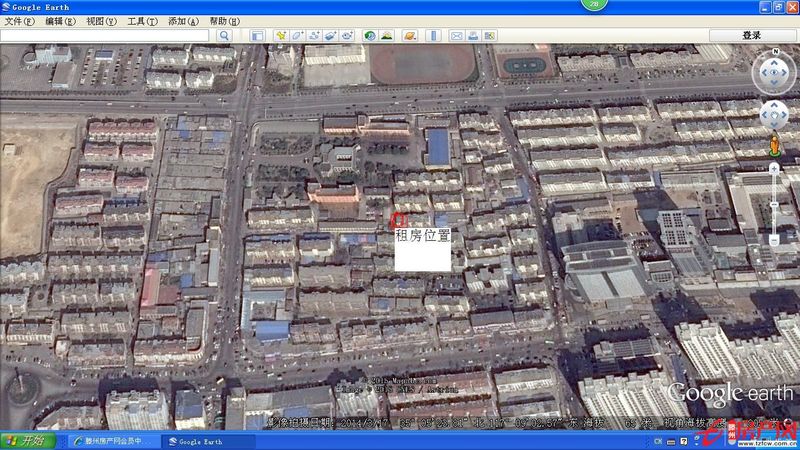Click the email envelope icon
Screen dimensions: 800x450
[x=457, y=36]
